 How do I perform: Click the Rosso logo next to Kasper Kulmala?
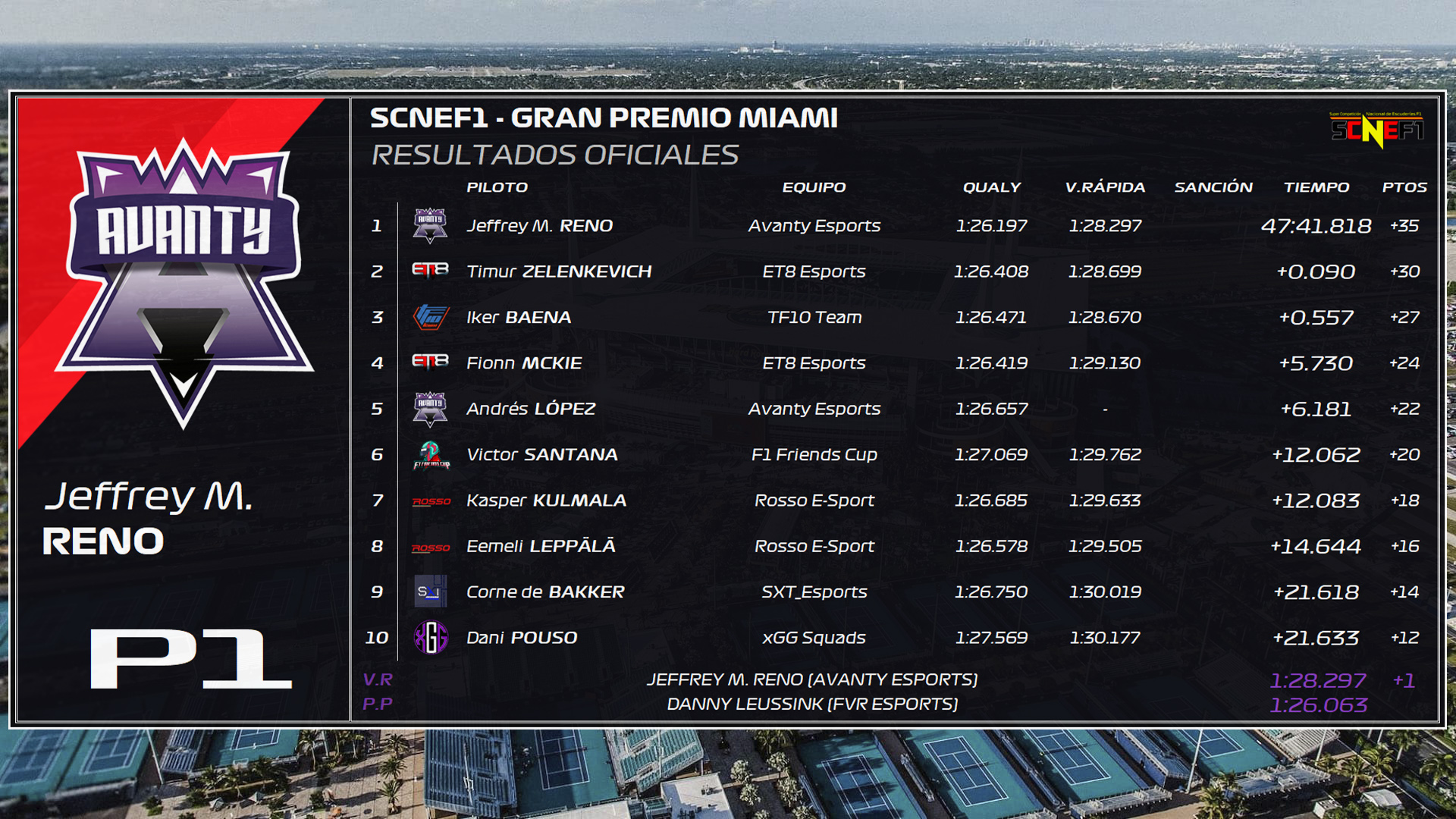pyautogui.click(x=431, y=501)
